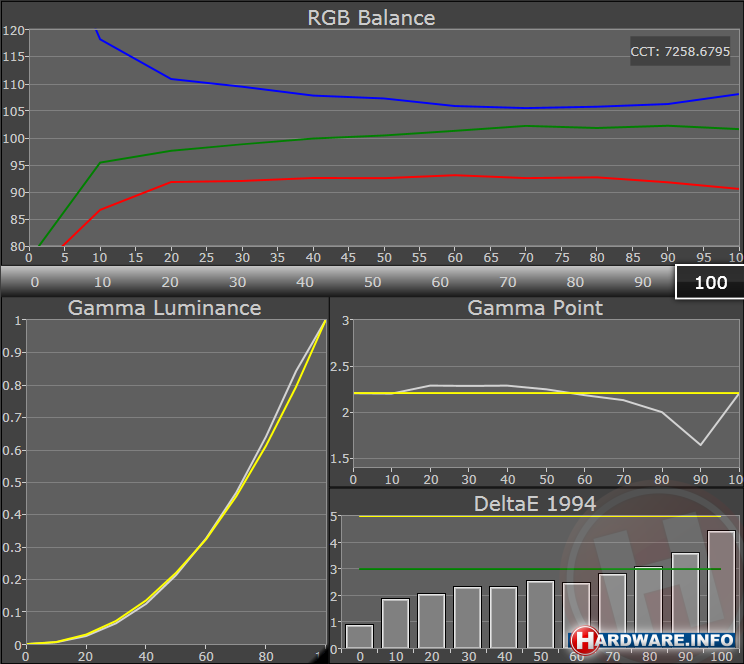Screen dimensions: 744x664
Task: Click the DeltaE bar for 50
Action: coord(540,615)
